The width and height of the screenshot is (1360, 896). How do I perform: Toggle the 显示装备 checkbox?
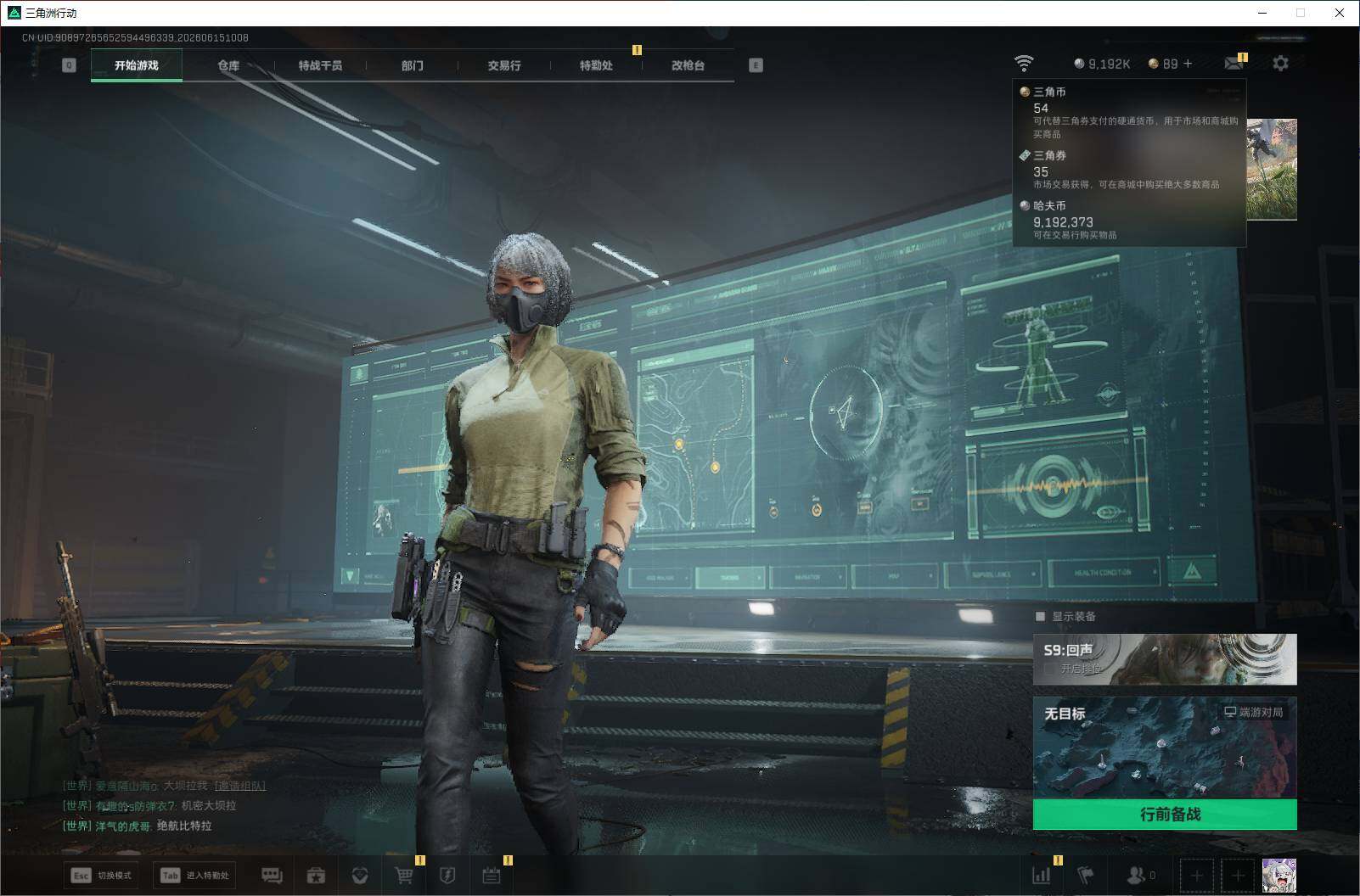[x=1040, y=616]
